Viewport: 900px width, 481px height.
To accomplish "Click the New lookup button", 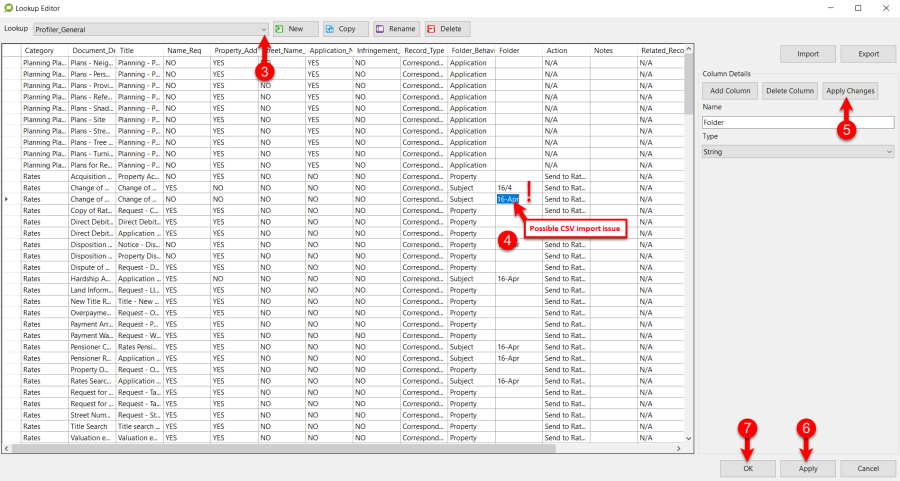I will [x=295, y=29].
